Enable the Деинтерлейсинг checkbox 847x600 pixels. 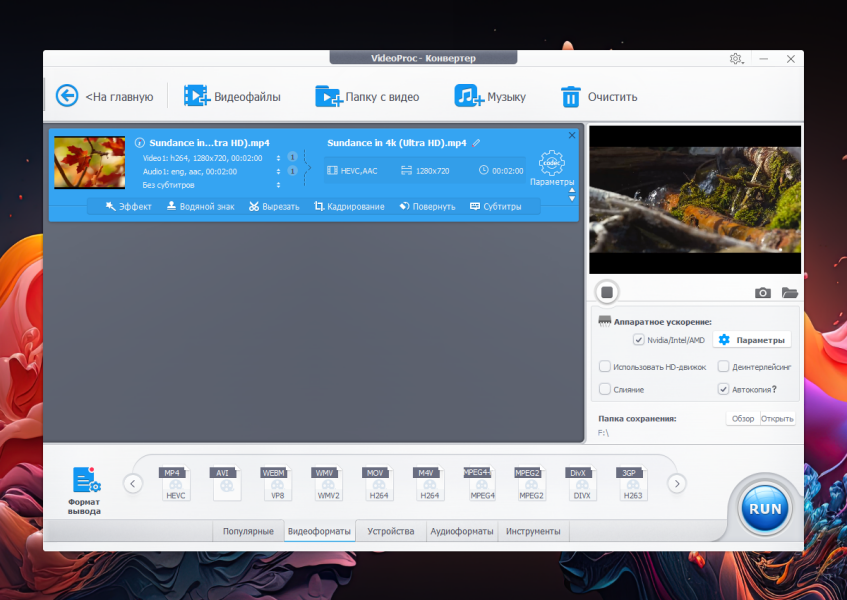click(x=723, y=367)
